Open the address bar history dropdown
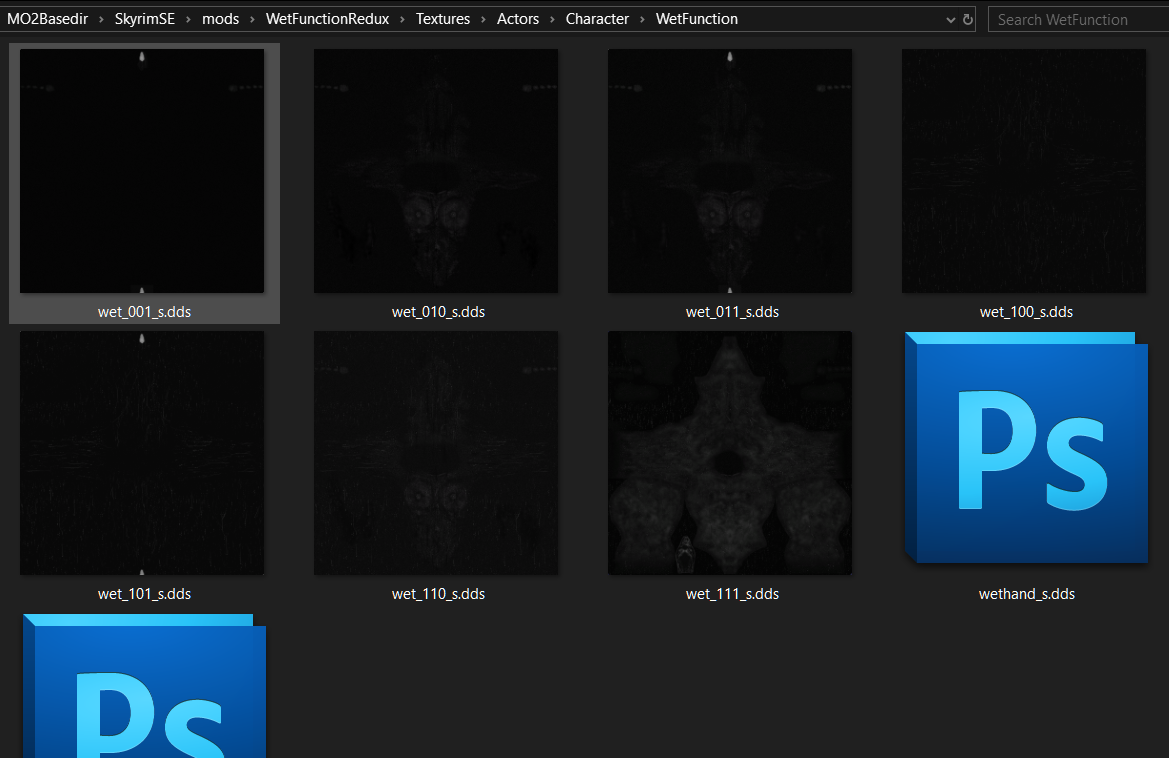 coord(951,20)
